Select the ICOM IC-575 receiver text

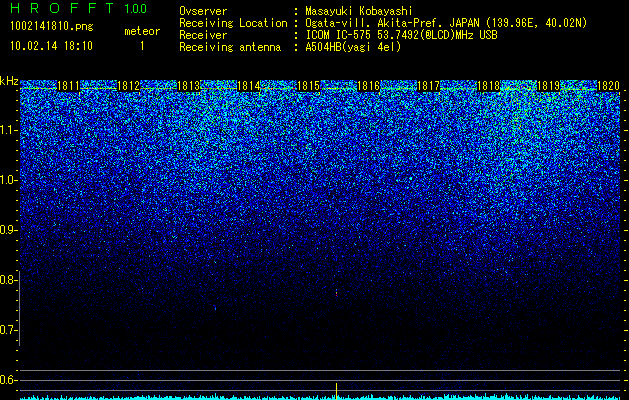tap(401, 35)
